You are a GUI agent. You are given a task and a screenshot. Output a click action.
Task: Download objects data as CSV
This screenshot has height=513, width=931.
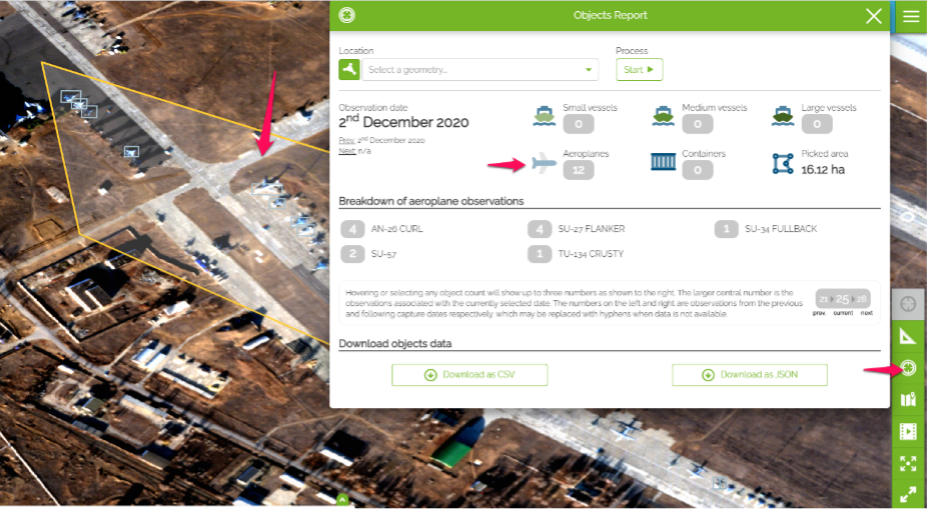472,376
